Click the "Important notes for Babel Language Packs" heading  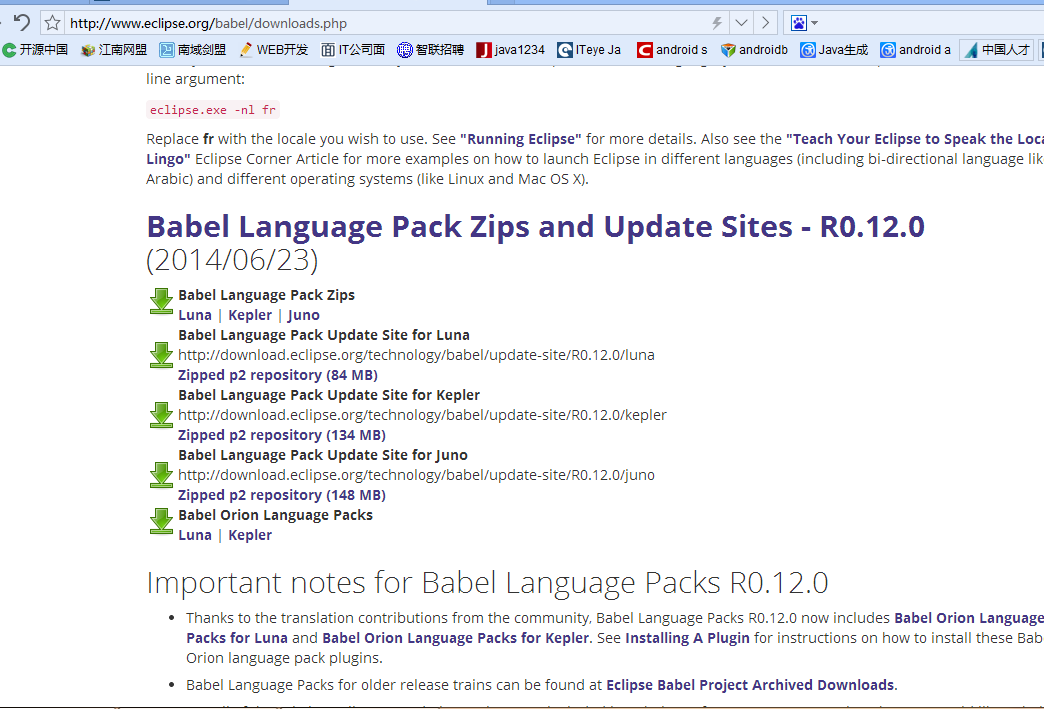[x=487, y=583]
